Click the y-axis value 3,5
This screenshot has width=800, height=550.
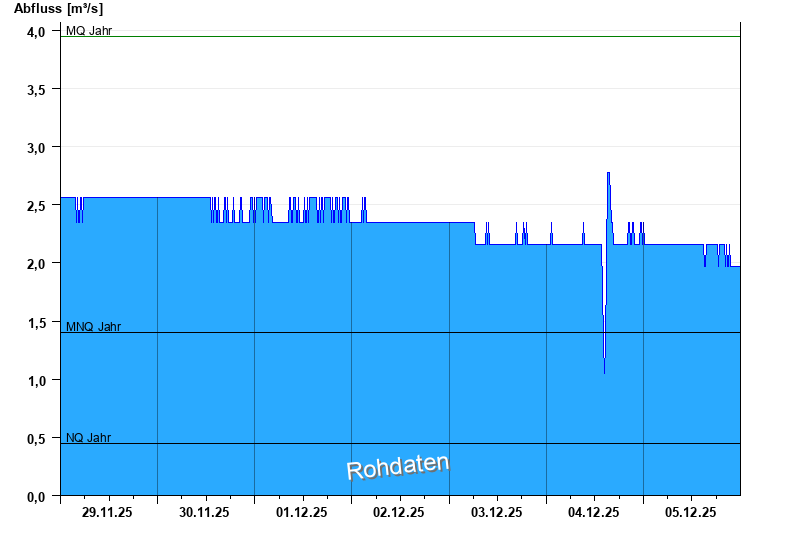pyautogui.click(x=36, y=90)
